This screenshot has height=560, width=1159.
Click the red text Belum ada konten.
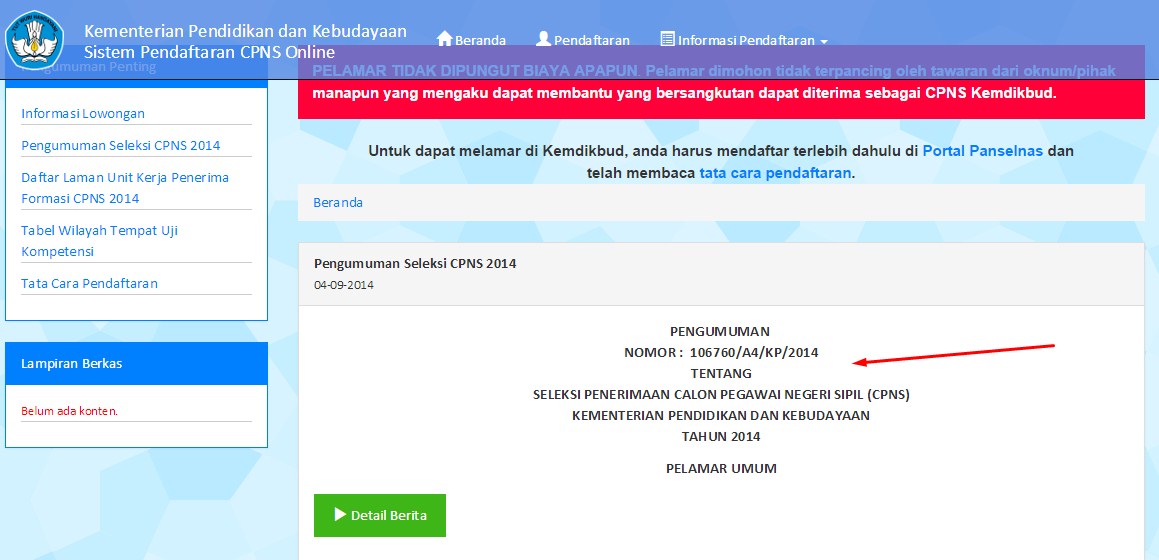coord(69,412)
